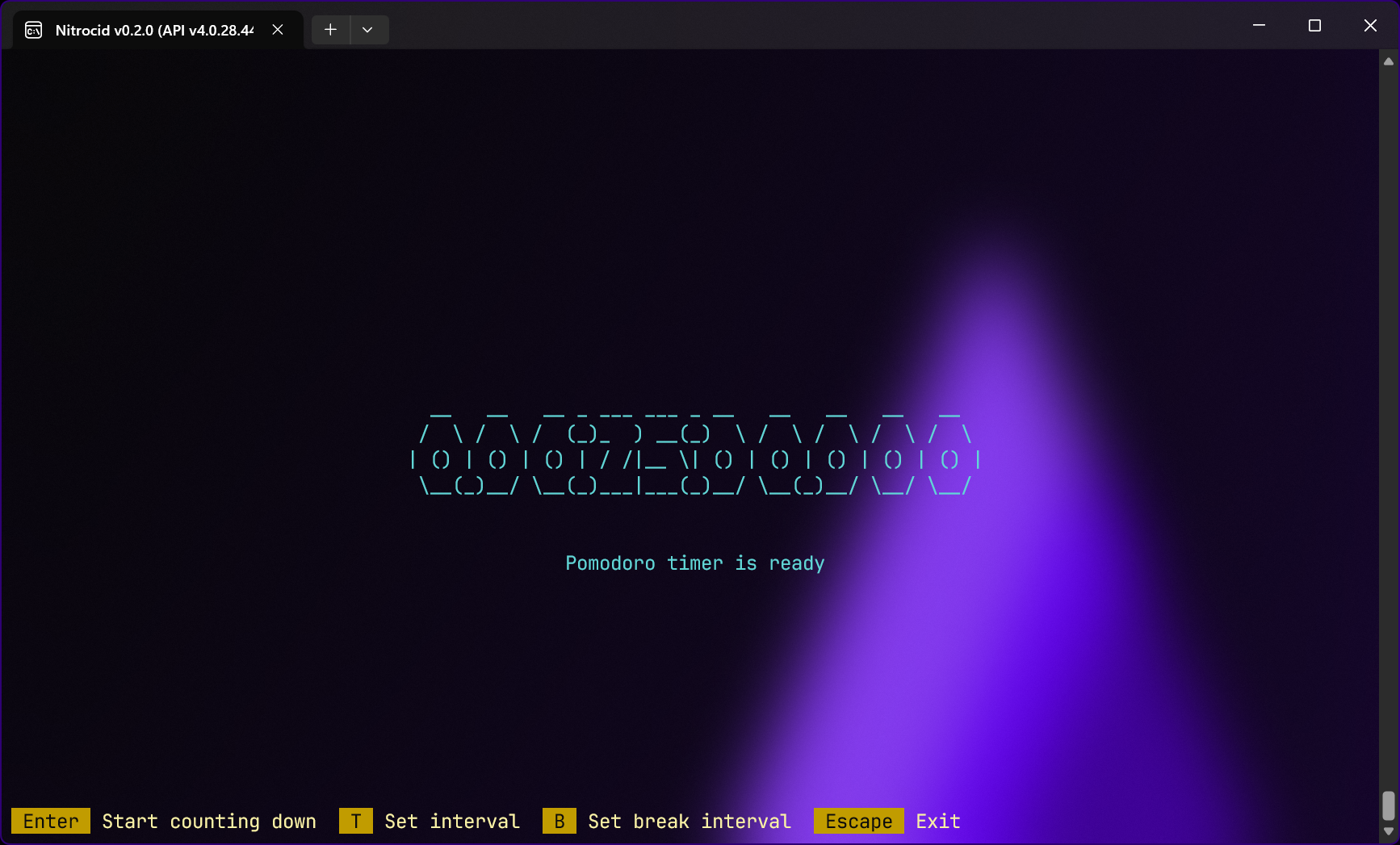Close the terminal window

[x=1370, y=26]
